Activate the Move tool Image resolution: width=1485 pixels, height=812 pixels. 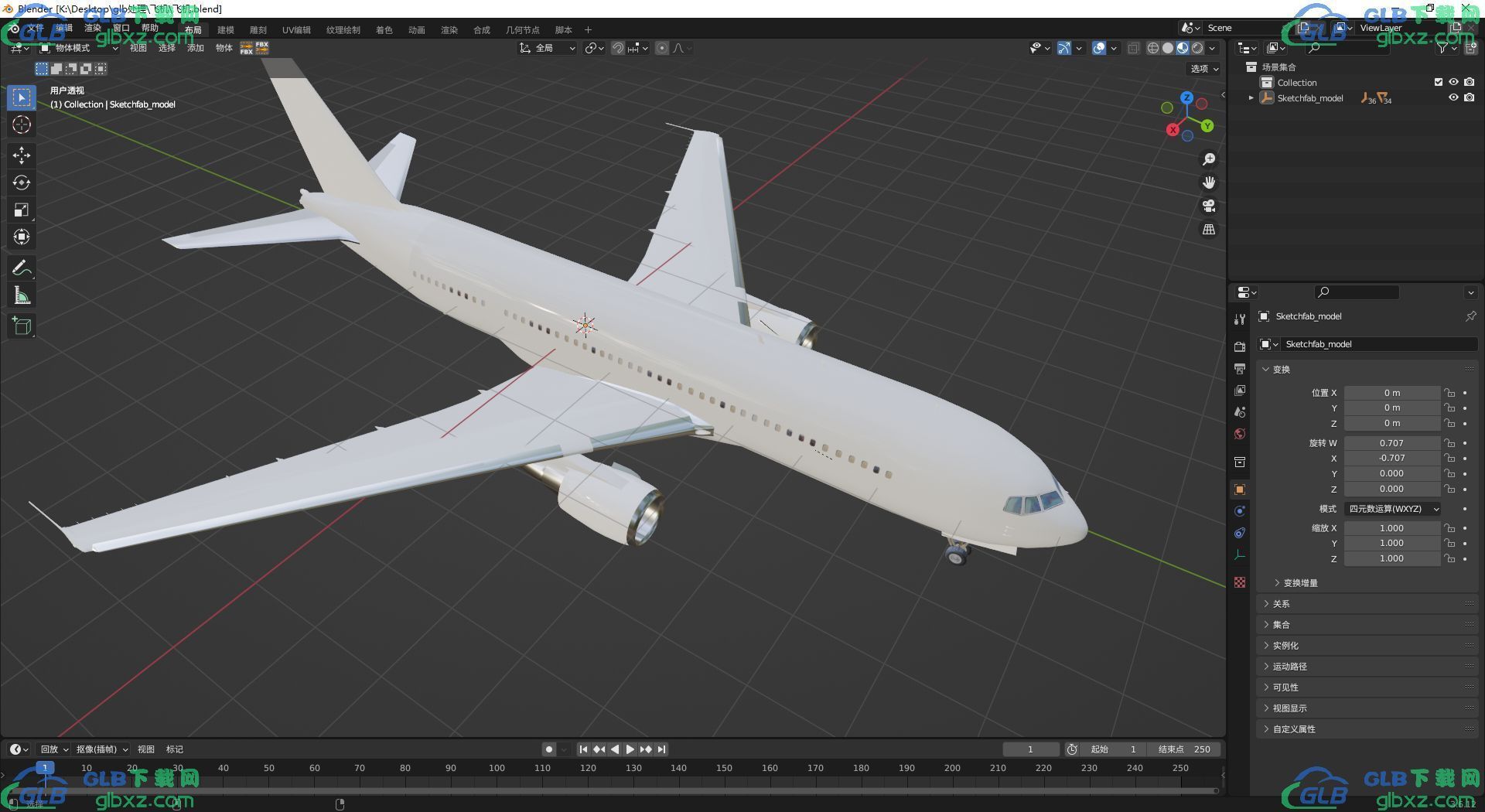(22, 155)
